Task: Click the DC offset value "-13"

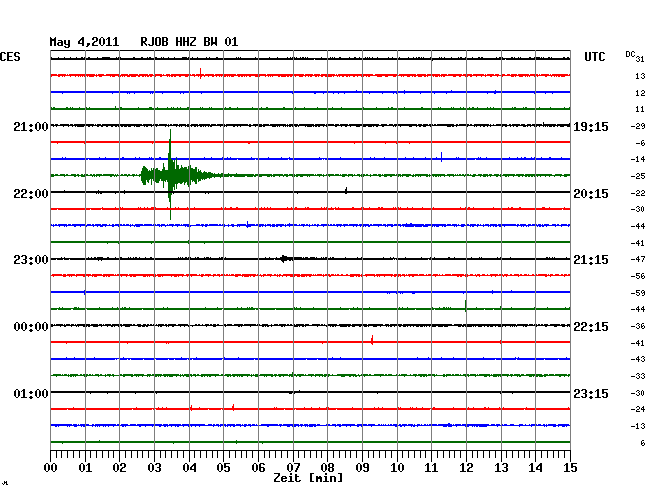Action: (x=638, y=426)
